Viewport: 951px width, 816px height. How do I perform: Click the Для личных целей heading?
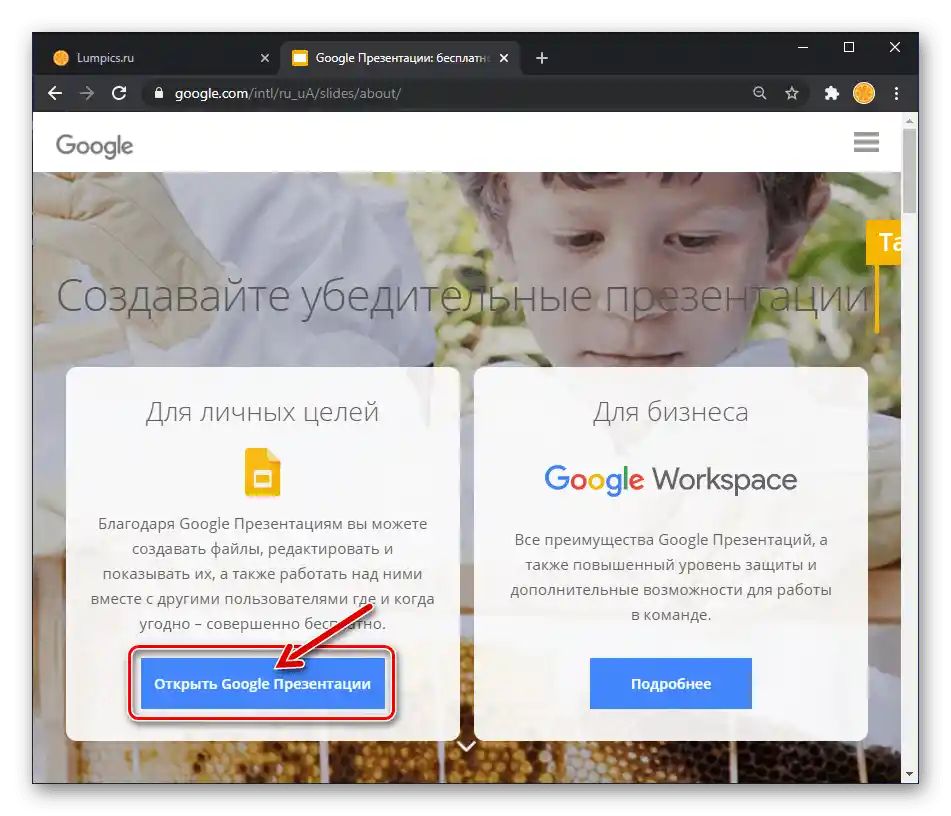(263, 412)
